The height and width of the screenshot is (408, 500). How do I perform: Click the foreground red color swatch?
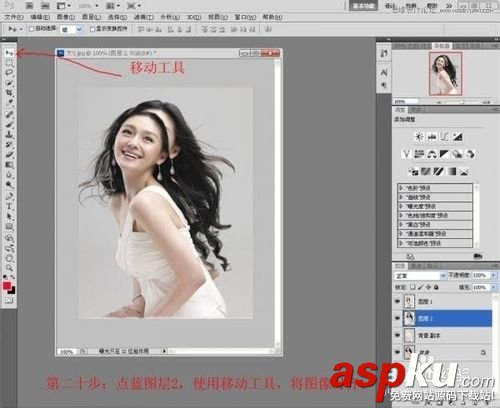[x=7, y=286]
